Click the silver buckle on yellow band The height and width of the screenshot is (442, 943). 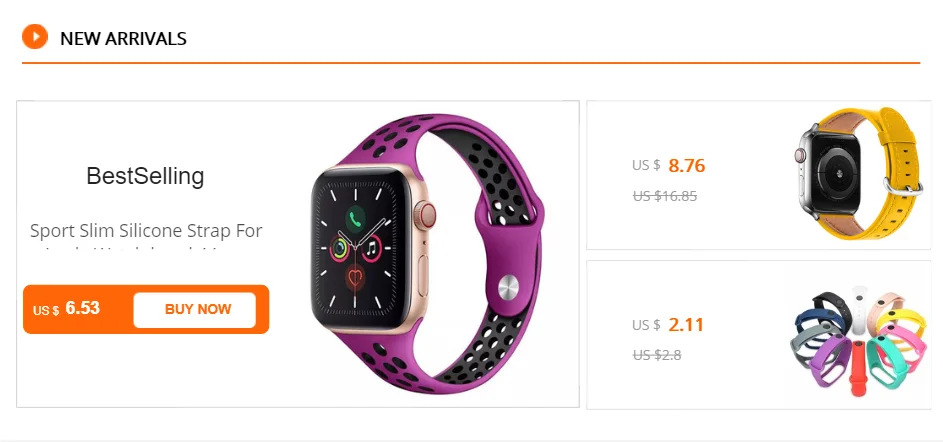(x=903, y=186)
